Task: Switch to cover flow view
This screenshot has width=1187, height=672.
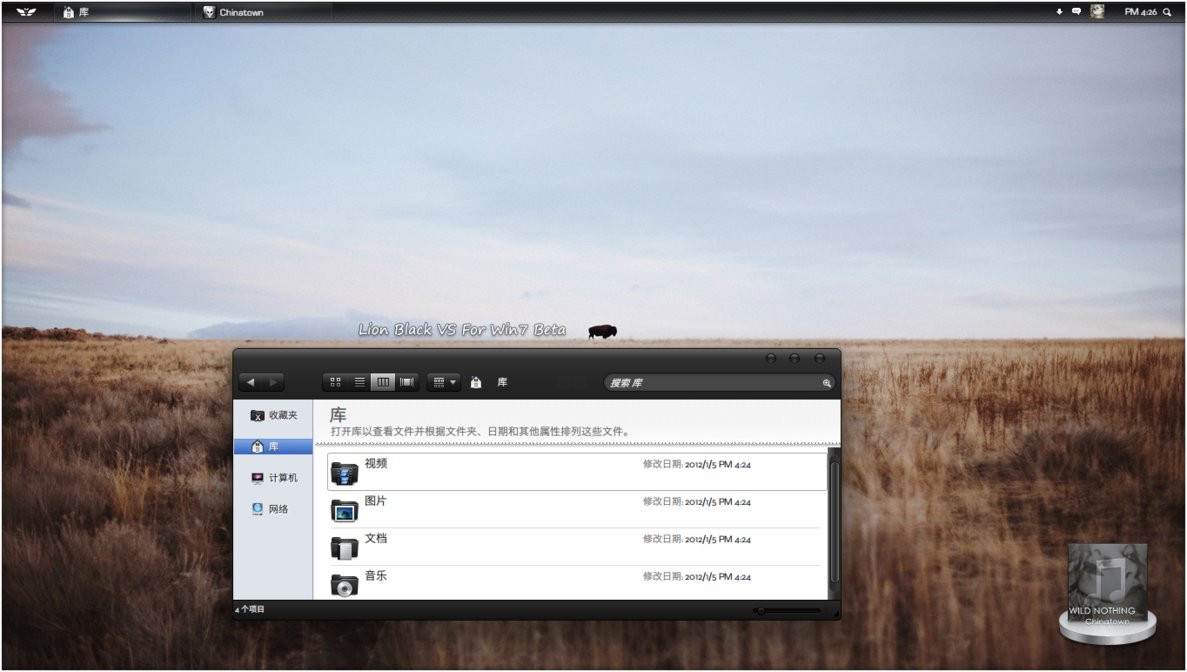Action: point(407,382)
